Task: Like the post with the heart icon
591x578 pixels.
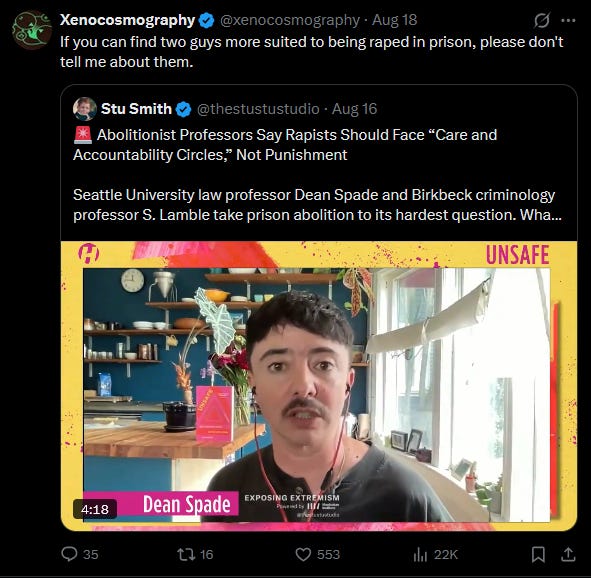Action: point(303,555)
